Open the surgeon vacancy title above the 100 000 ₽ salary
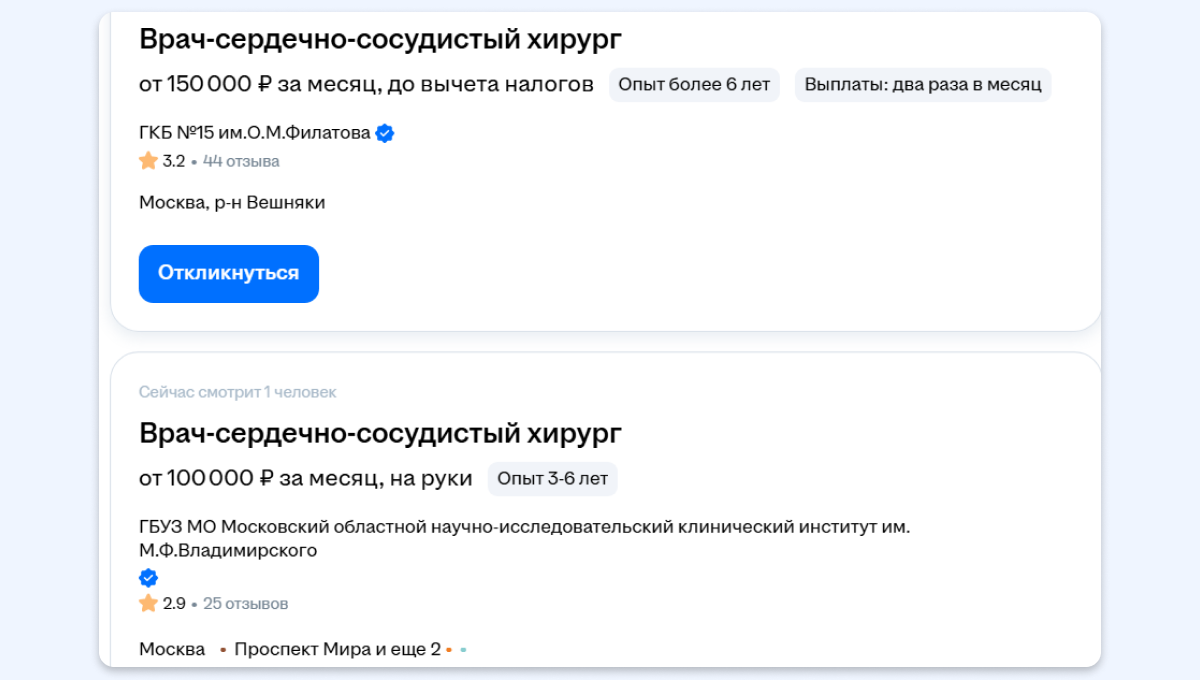Image resolution: width=1200 pixels, height=680 pixels. 380,434
